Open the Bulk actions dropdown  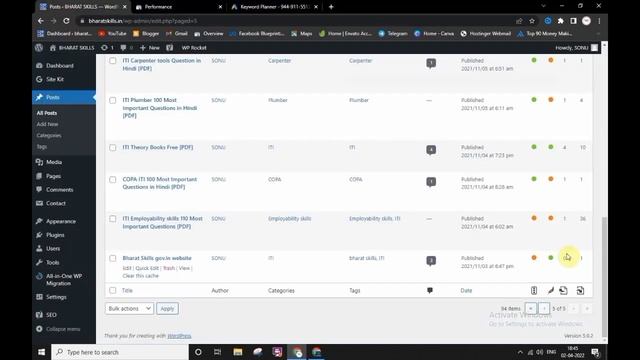coord(129,309)
